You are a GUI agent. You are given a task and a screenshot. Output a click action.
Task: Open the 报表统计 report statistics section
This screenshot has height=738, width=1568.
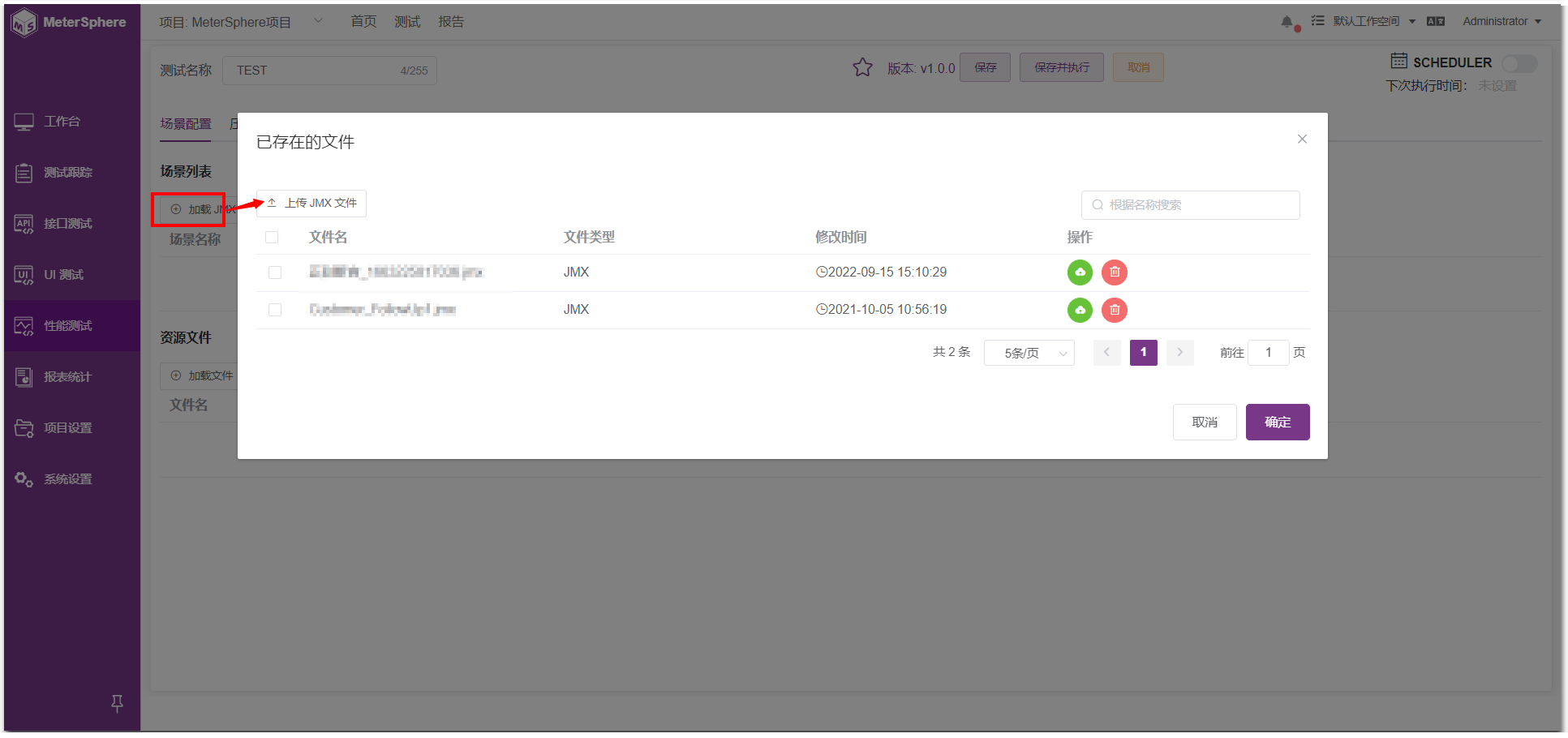tap(71, 377)
